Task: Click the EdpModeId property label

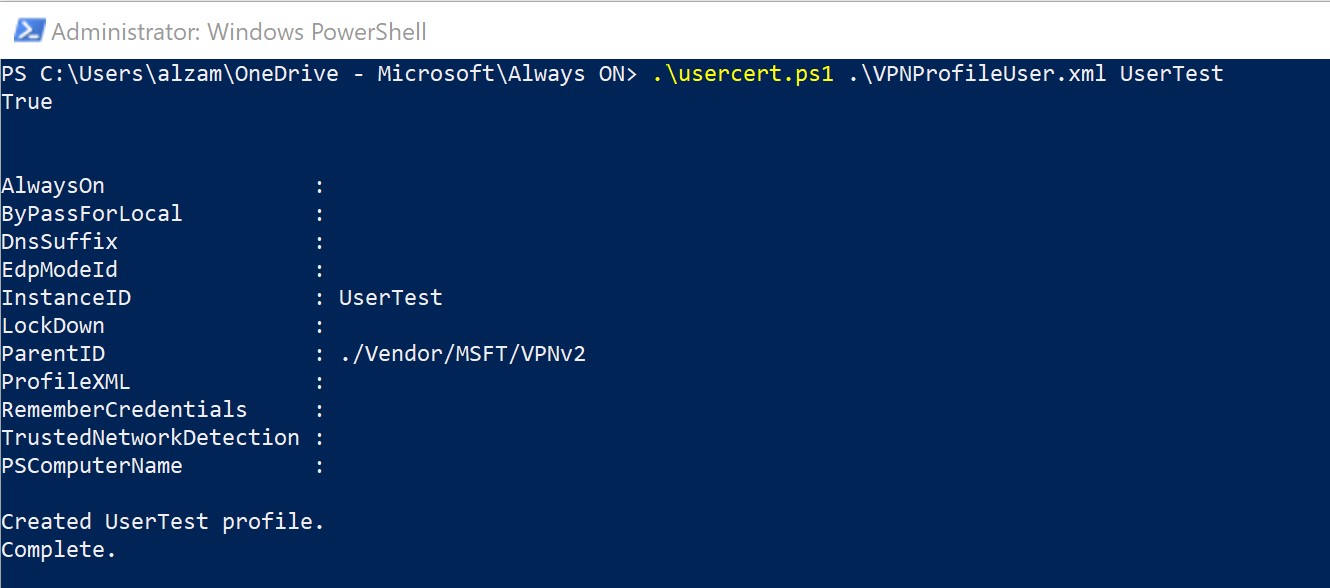Action: coord(60,270)
